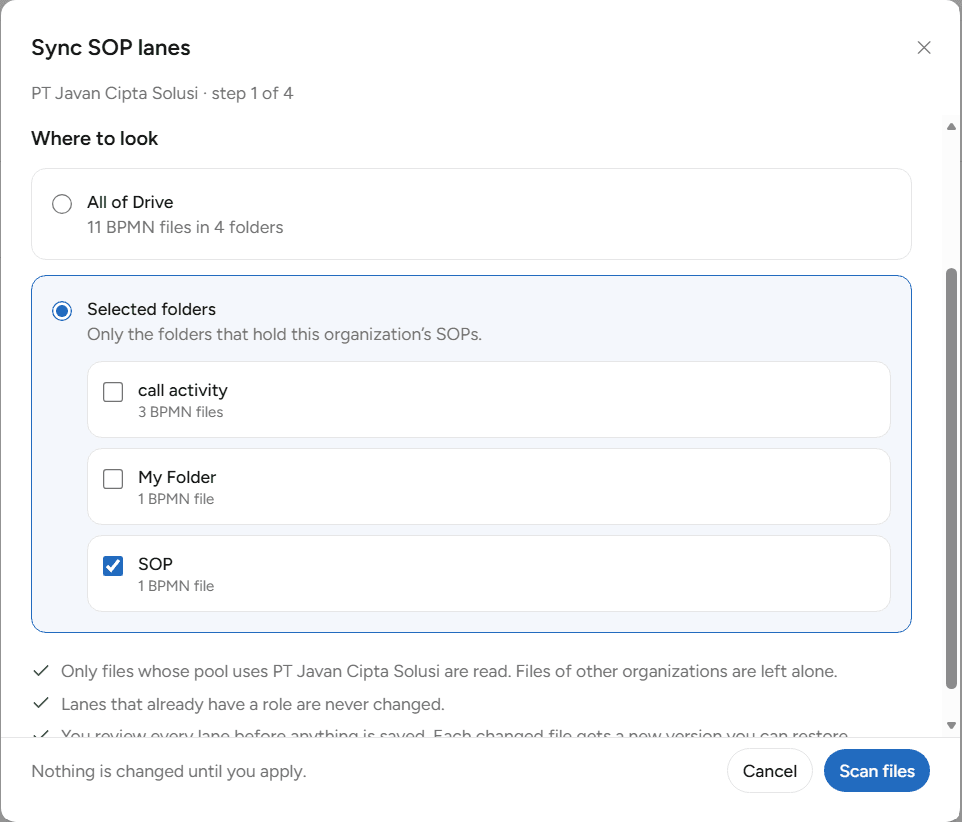The image size is (962, 822).
Task: Click the '11 BPMN files in 4 folders' text
Action: coord(185,228)
